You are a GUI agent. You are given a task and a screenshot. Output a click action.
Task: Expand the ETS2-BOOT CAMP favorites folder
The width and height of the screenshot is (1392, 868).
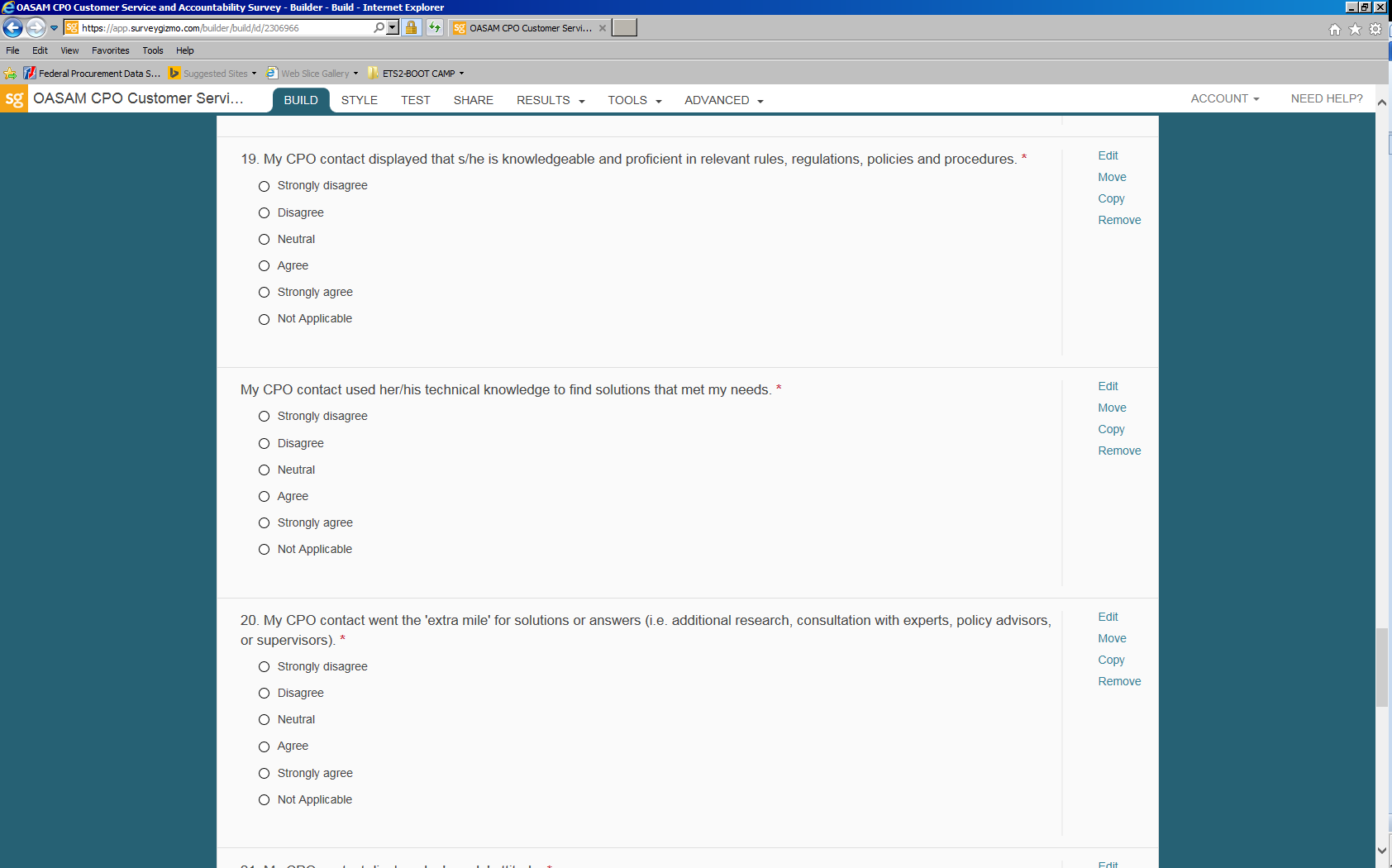point(416,74)
